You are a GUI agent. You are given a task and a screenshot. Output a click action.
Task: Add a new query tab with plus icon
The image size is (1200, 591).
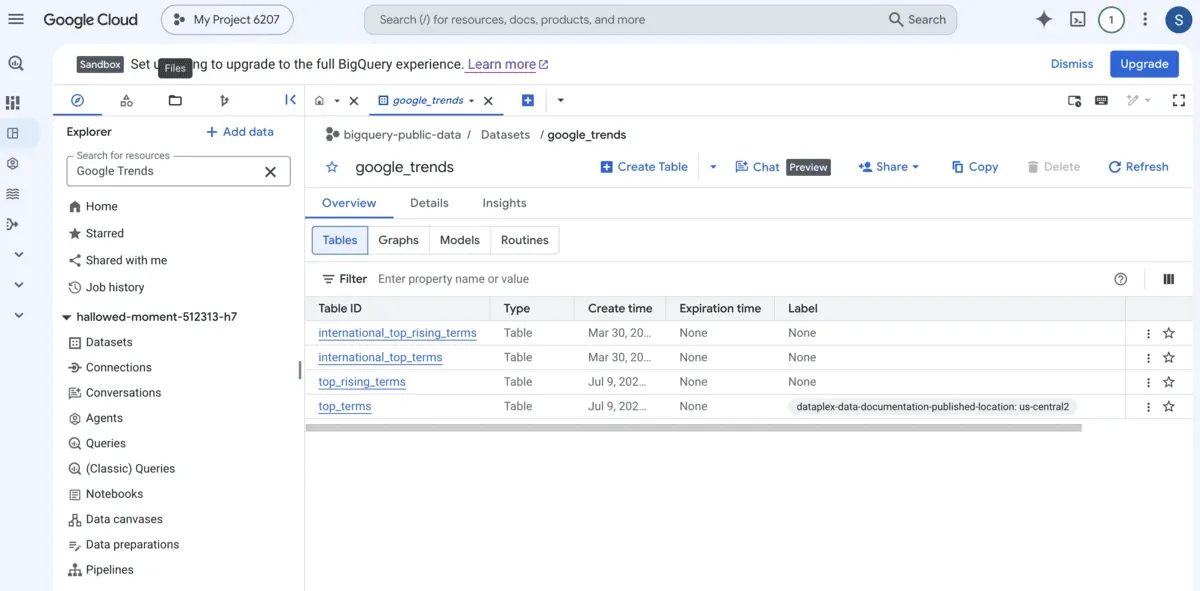tap(528, 100)
